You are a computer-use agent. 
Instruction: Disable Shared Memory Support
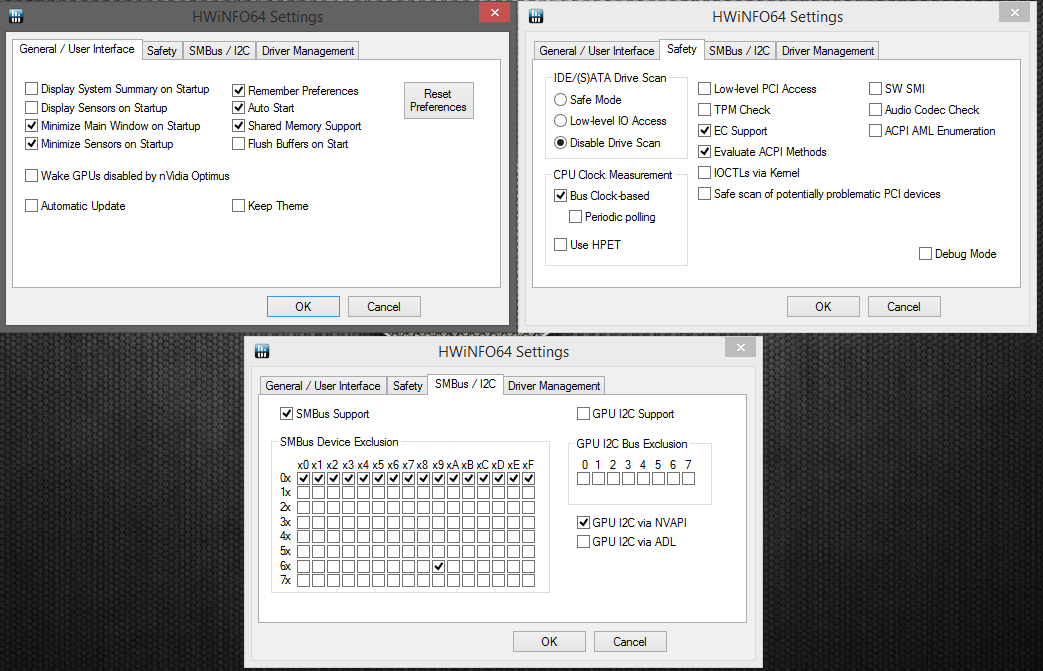(x=297, y=126)
